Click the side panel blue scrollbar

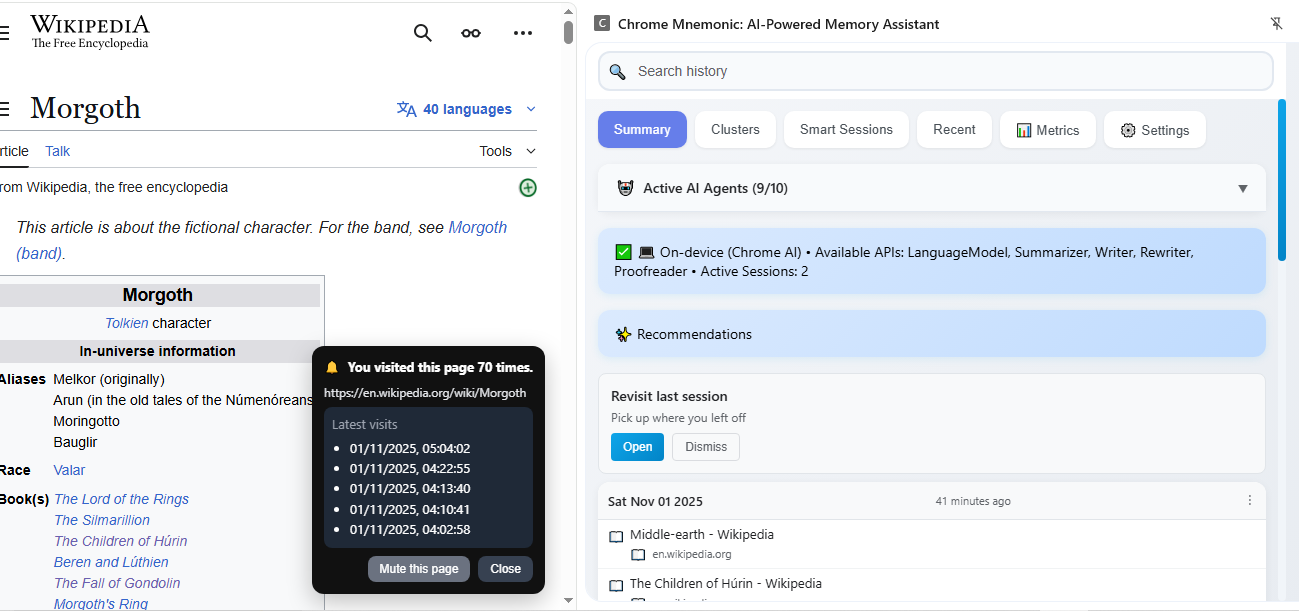click(x=1282, y=180)
